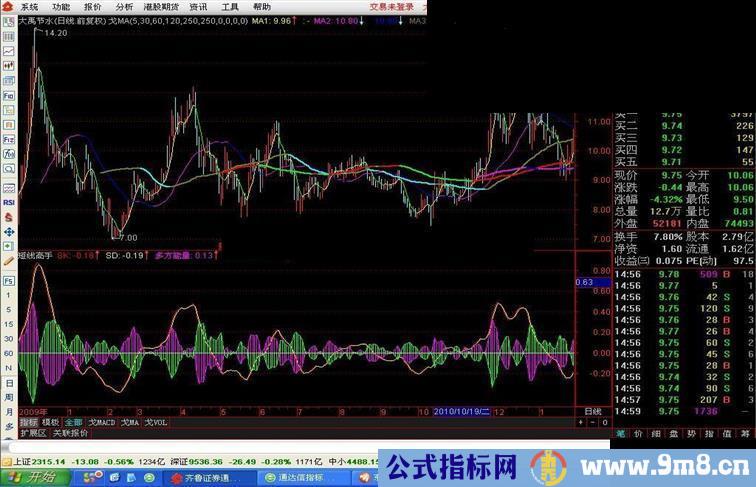Switch to the 戈MACD indicator tab
Screen dimensions: 756x487
102,423
